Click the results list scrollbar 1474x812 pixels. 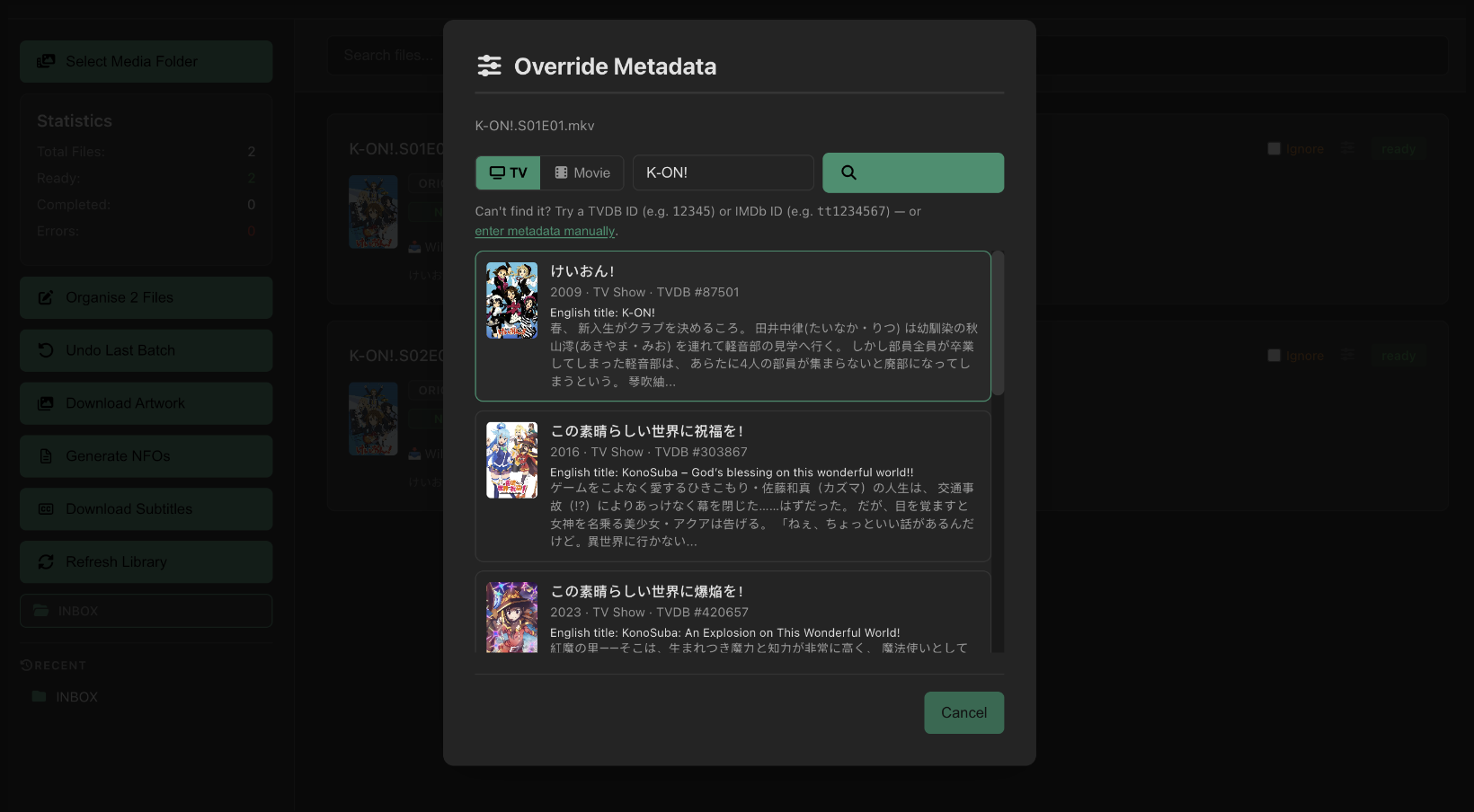(x=998, y=323)
